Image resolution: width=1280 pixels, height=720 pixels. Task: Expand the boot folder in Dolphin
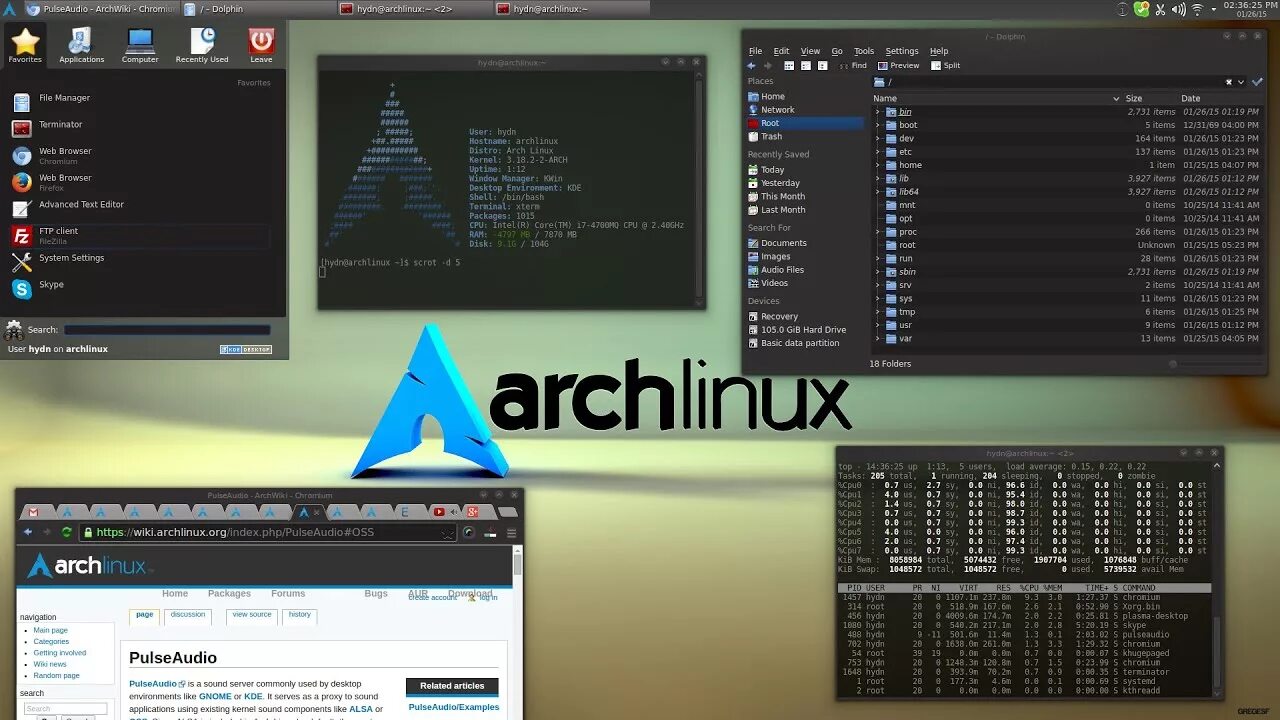878,125
